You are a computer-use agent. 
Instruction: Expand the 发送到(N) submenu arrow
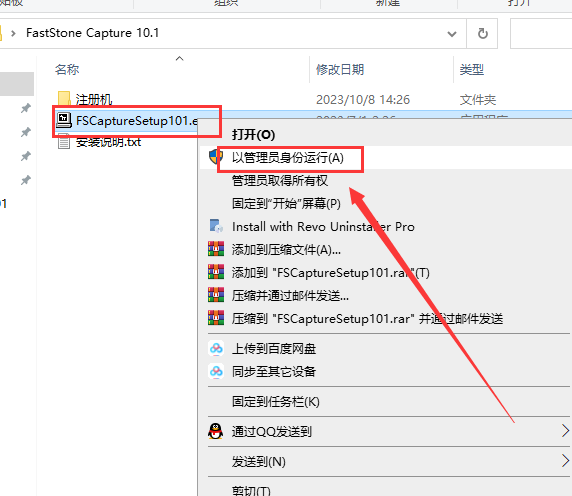(x=565, y=461)
